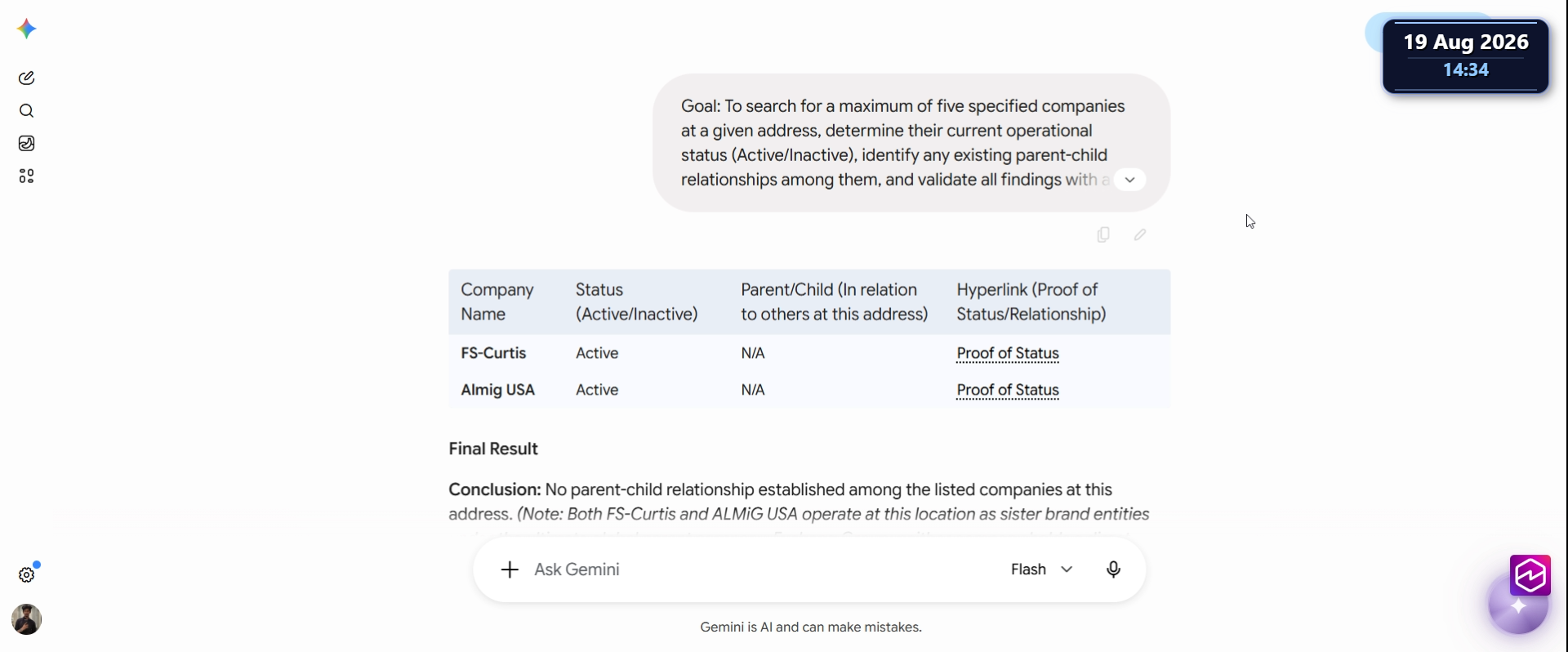Screen dimensions: 1568x652
Task: Click the purple extension cube icon
Action: coord(1530,575)
